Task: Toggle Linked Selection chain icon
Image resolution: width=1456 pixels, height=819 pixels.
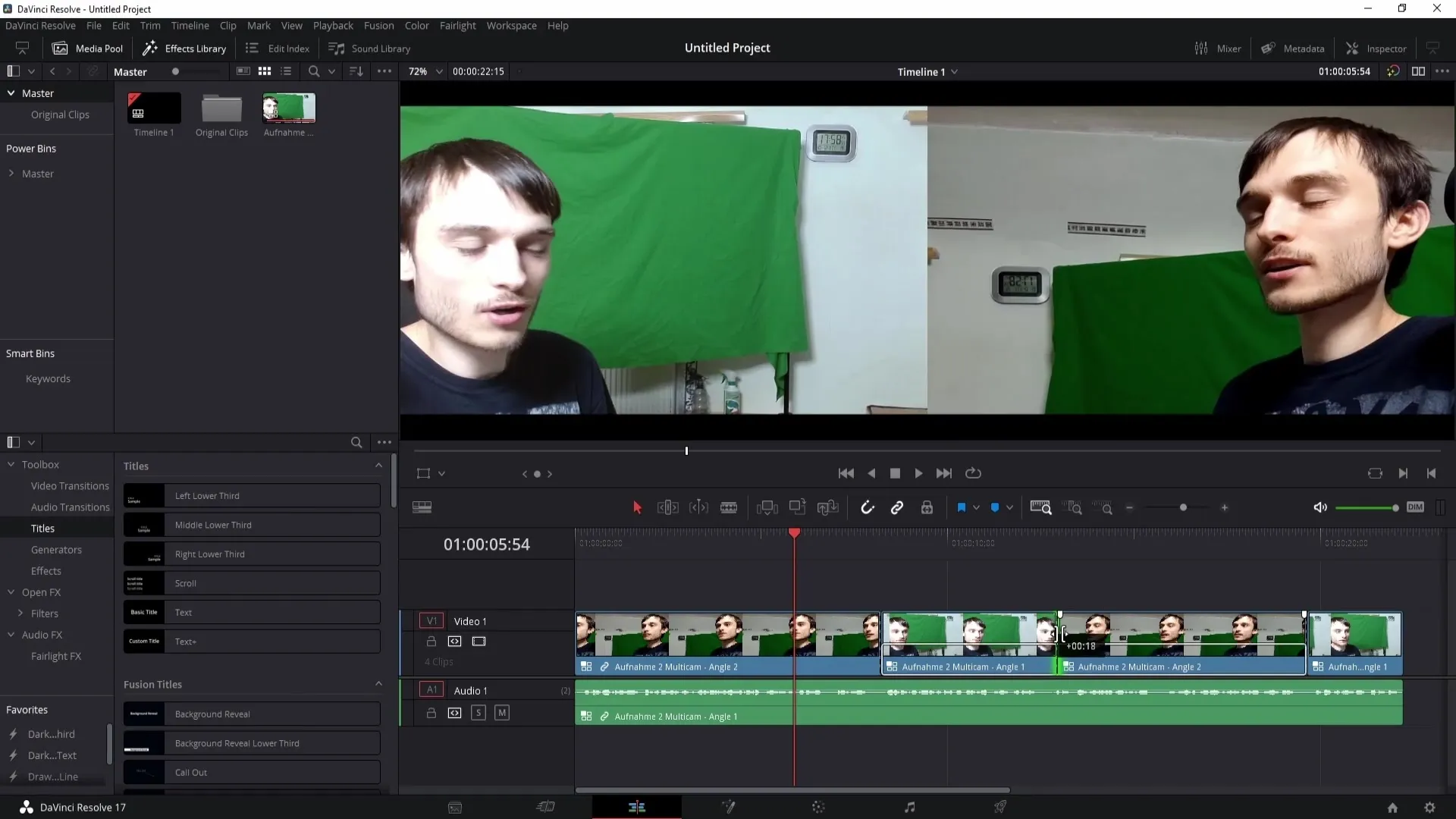Action: [897, 507]
